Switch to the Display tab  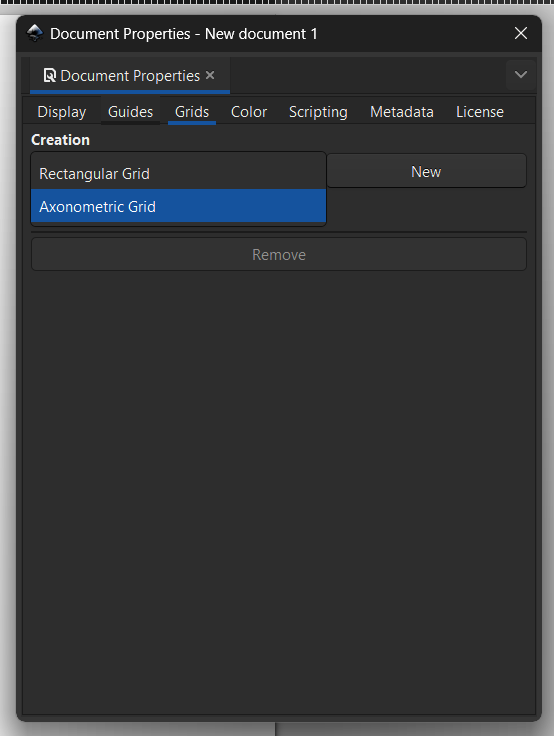[x=62, y=112]
